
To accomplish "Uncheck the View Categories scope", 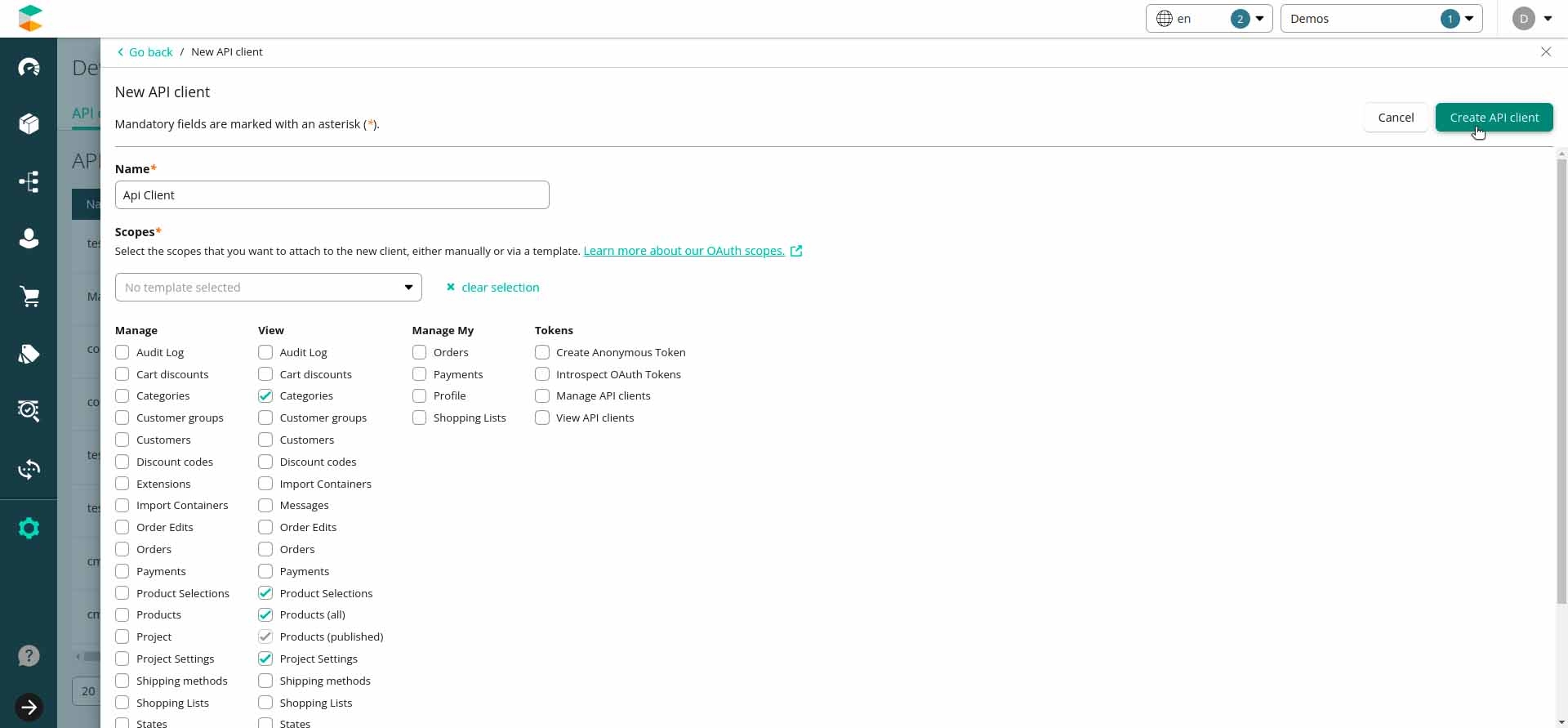I will point(265,395).
